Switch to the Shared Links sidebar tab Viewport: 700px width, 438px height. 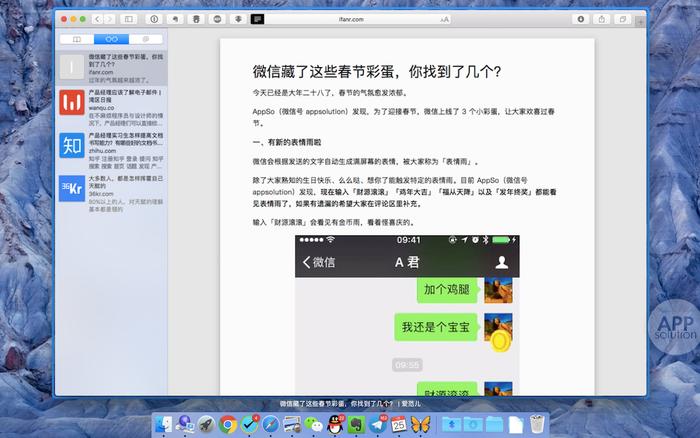[x=146, y=39]
